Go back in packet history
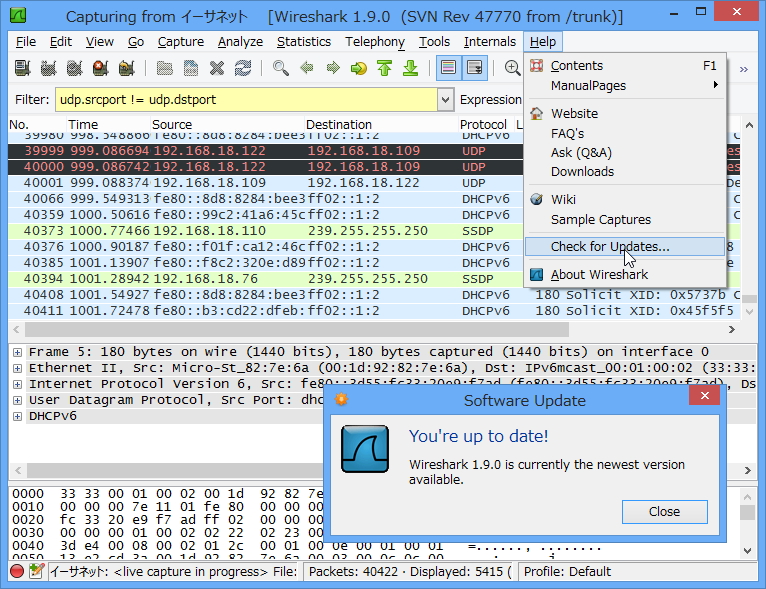 [x=307, y=68]
